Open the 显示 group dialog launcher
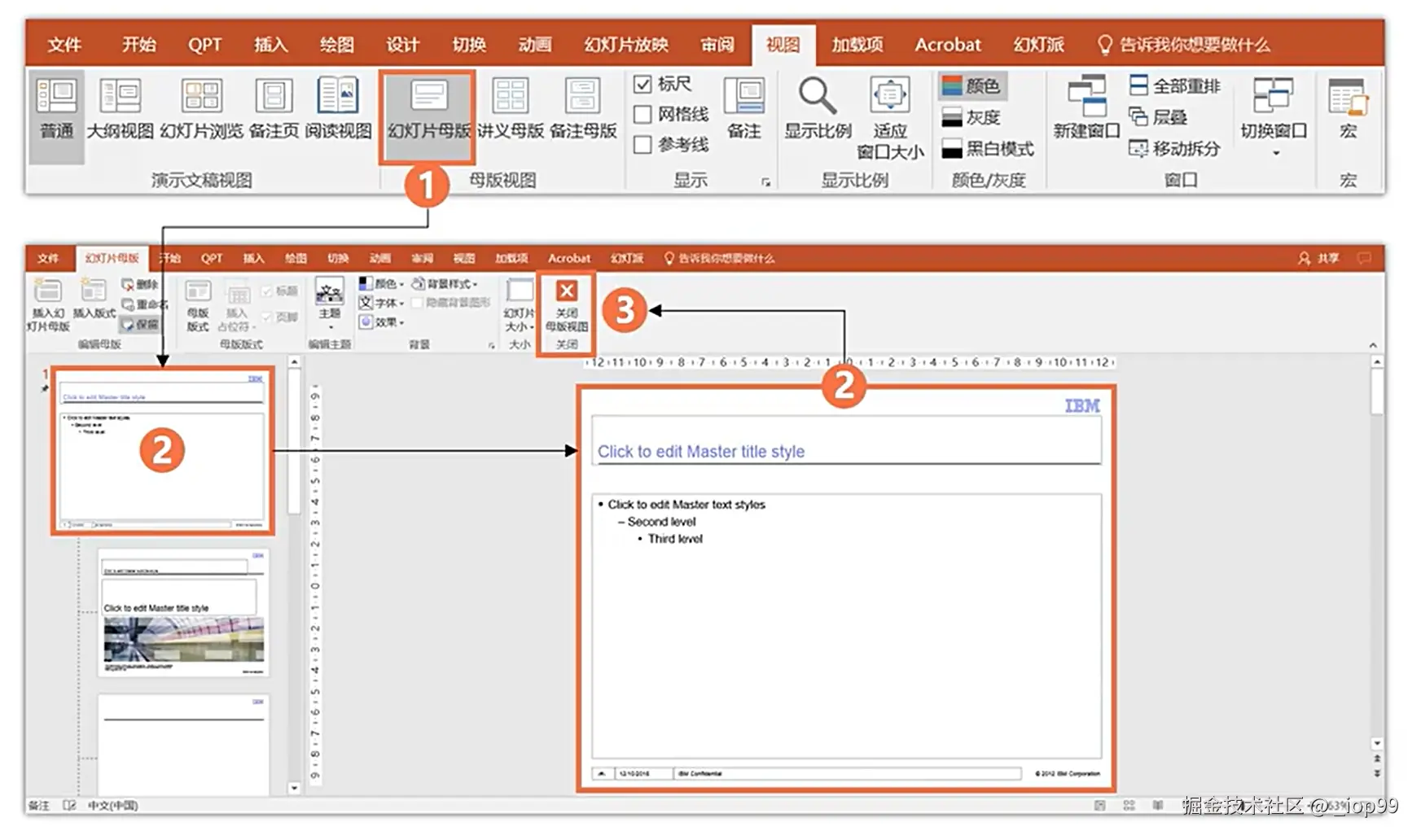The width and height of the screenshot is (1421, 840). pos(765,182)
